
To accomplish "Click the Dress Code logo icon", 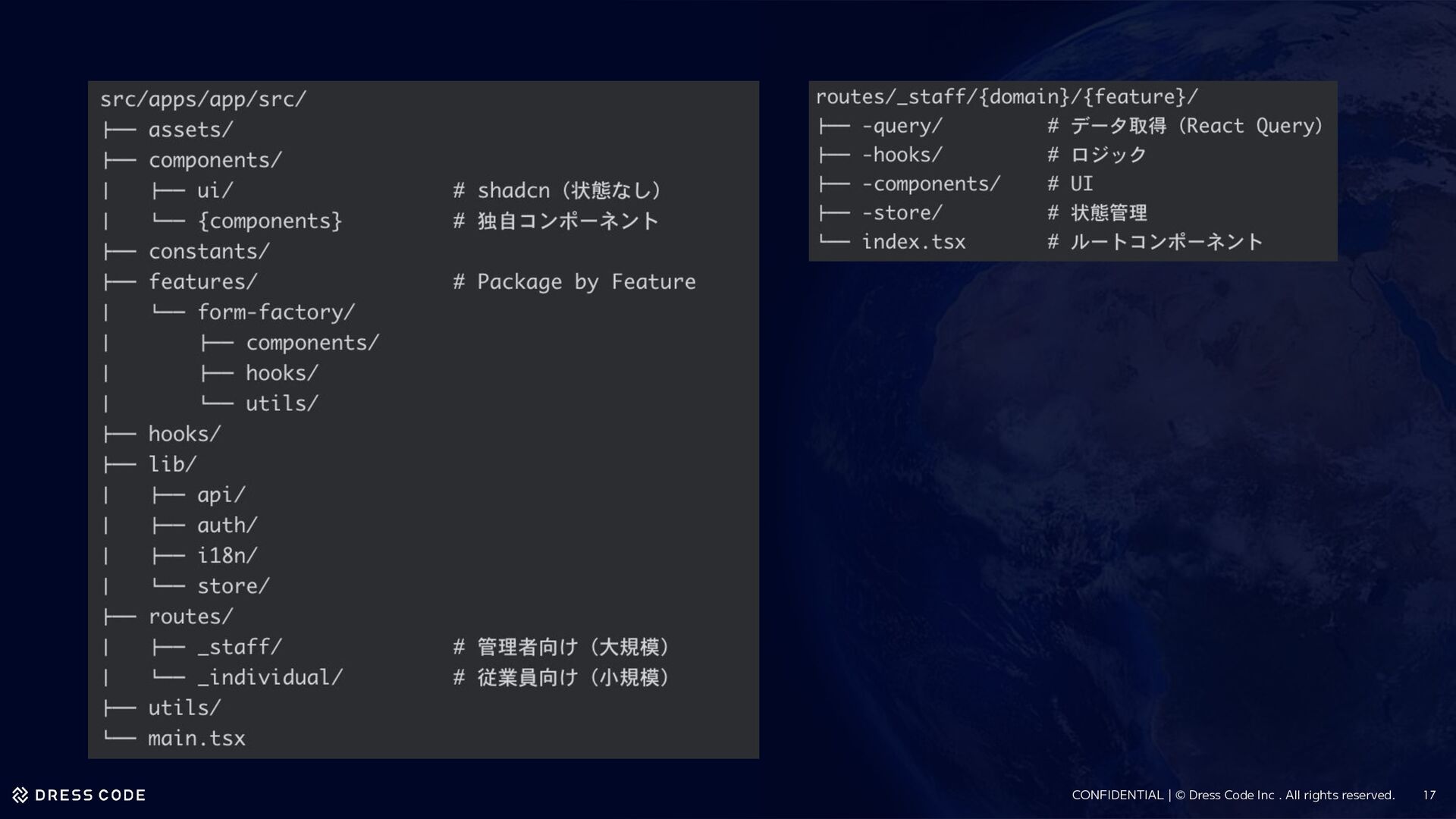I will (x=20, y=795).
